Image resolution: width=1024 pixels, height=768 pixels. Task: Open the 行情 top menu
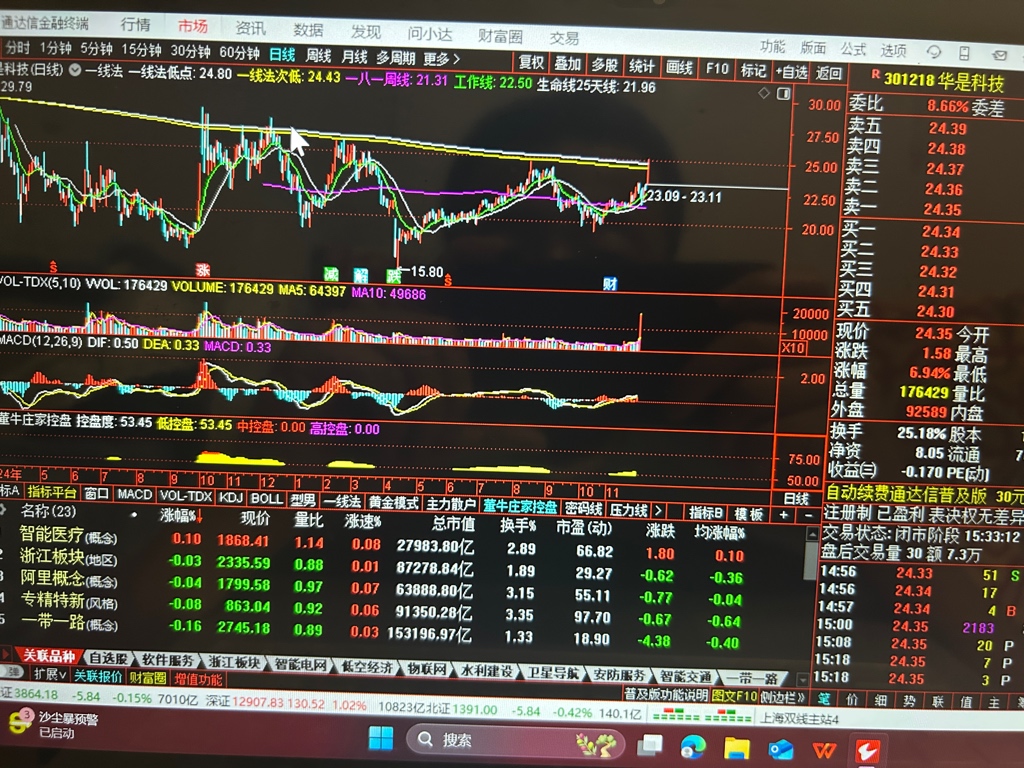[135, 25]
